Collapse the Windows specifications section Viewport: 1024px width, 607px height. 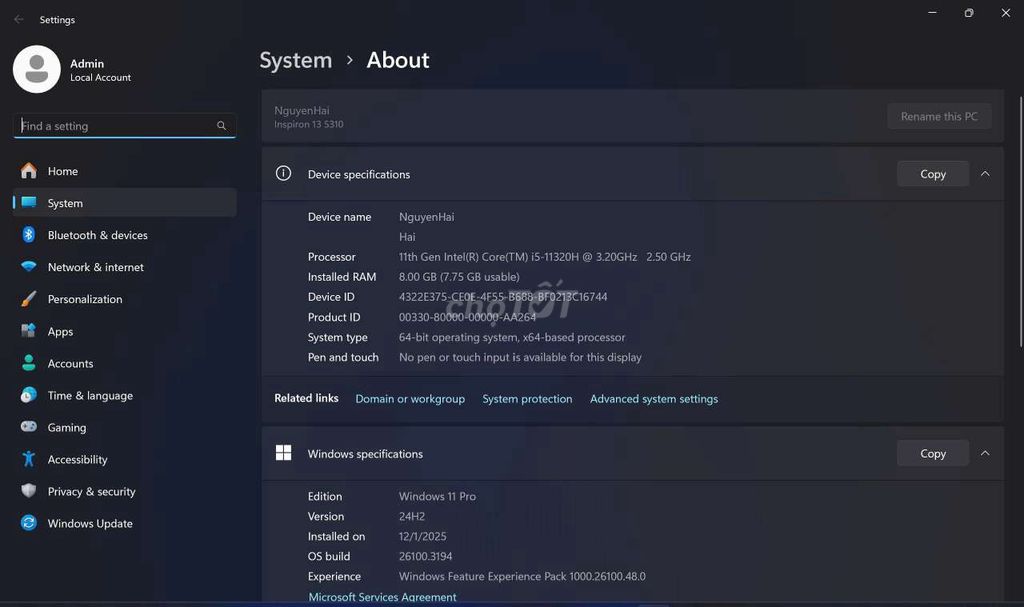pyautogui.click(x=985, y=453)
